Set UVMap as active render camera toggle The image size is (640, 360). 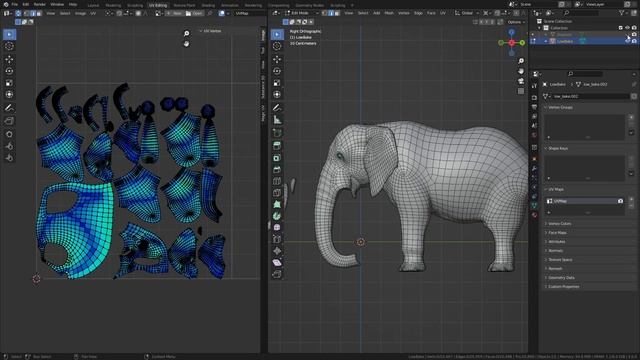[620, 201]
